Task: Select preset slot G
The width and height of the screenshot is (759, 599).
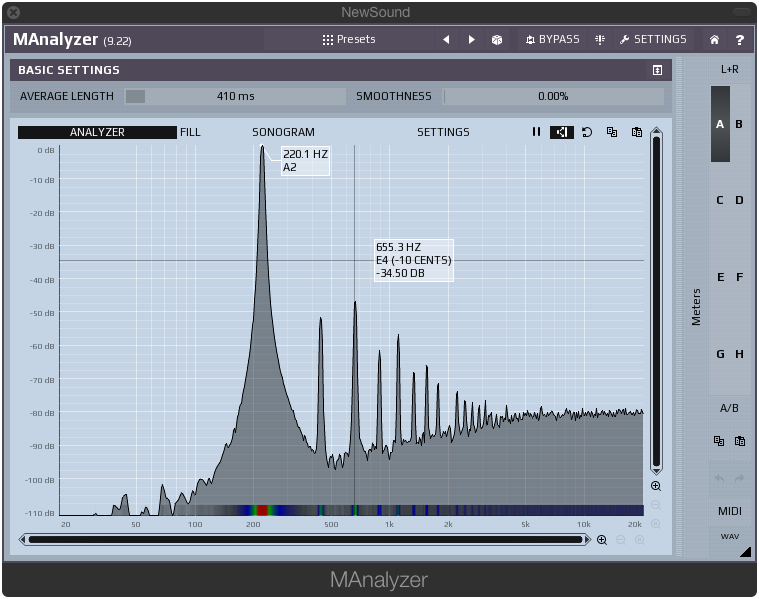Action: 720,354
